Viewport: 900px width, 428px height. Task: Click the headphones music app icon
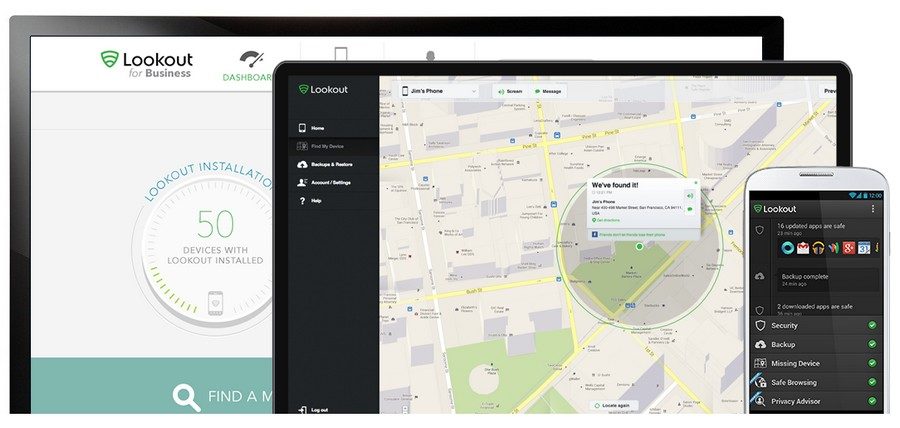coord(818,247)
